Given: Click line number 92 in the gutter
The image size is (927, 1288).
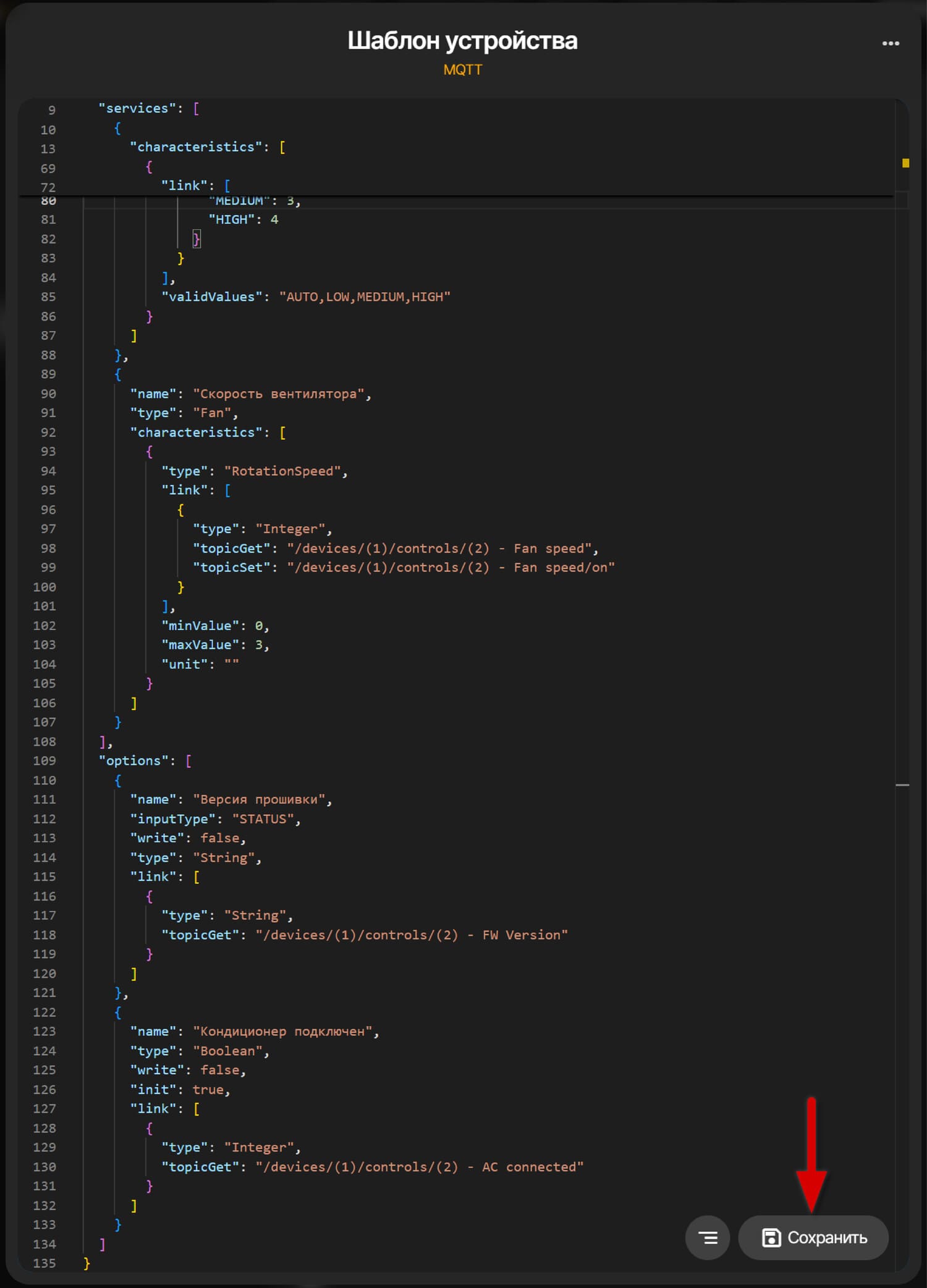Looking at the screenshot, I should click(x=48, y=432).
